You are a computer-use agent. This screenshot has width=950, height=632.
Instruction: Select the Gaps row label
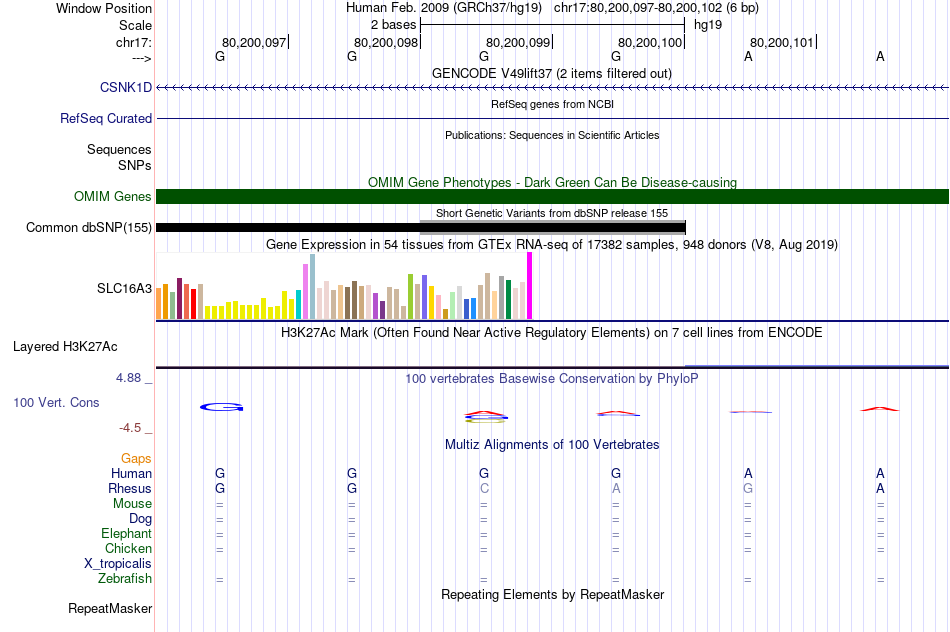click(136, 459)
